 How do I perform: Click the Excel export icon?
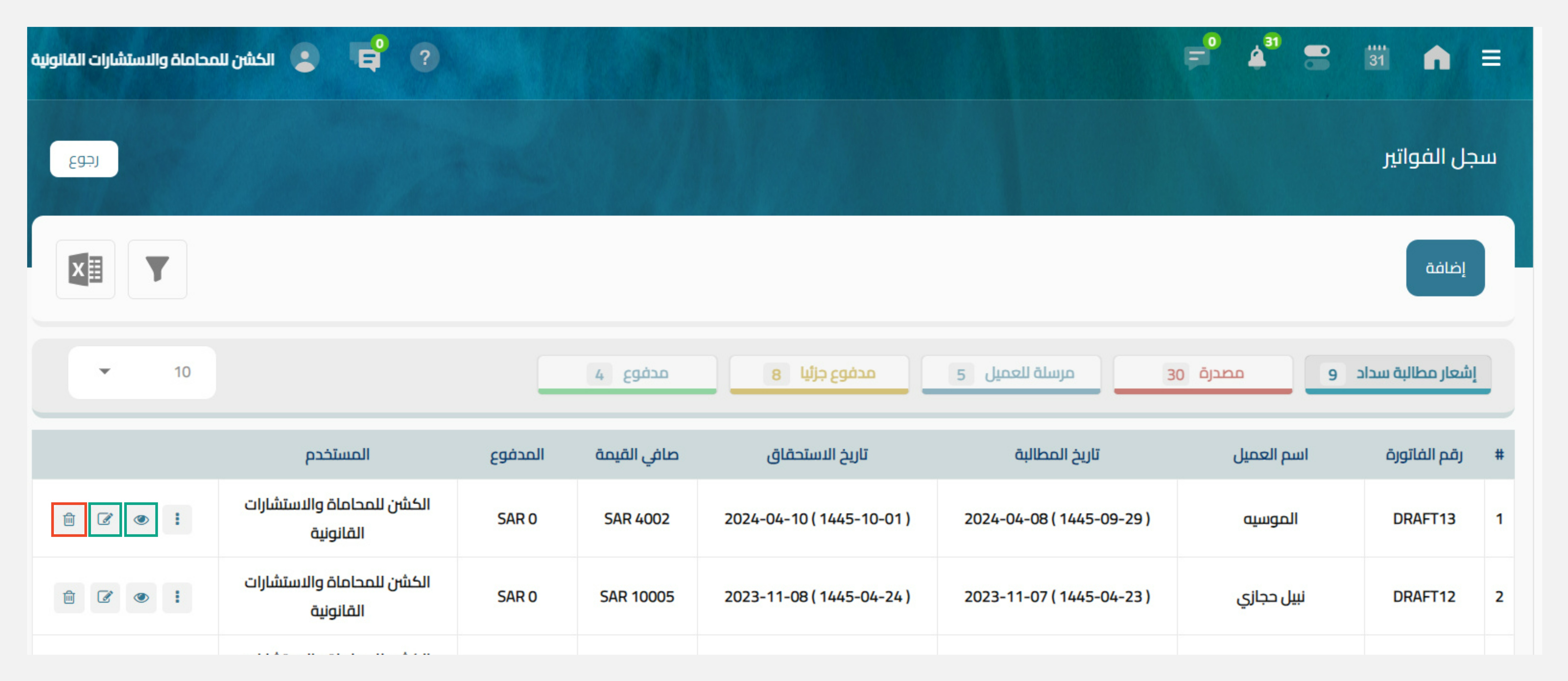(x=85, y=269)
